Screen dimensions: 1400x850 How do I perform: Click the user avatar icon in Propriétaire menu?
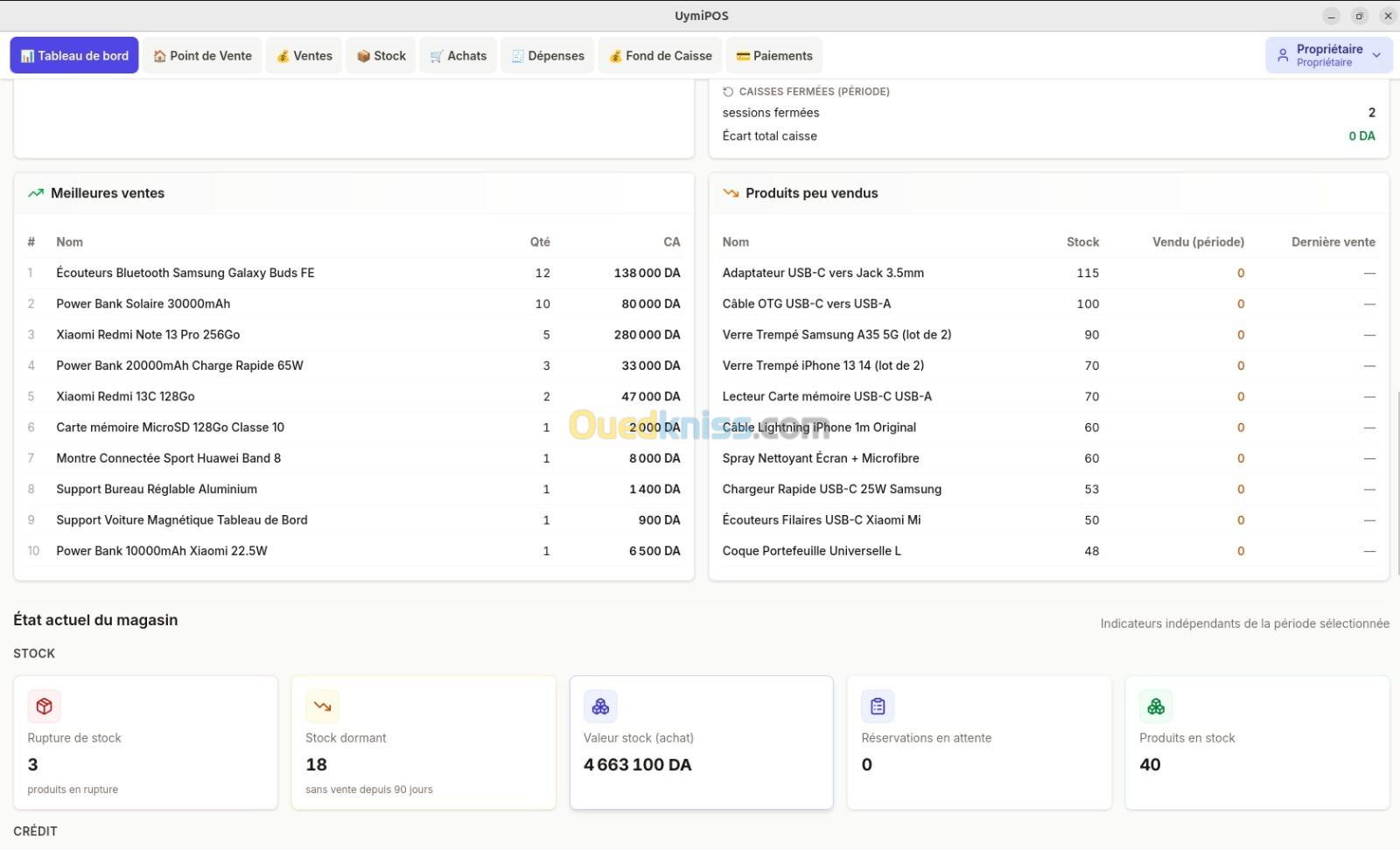click(x=1283, y=55)
